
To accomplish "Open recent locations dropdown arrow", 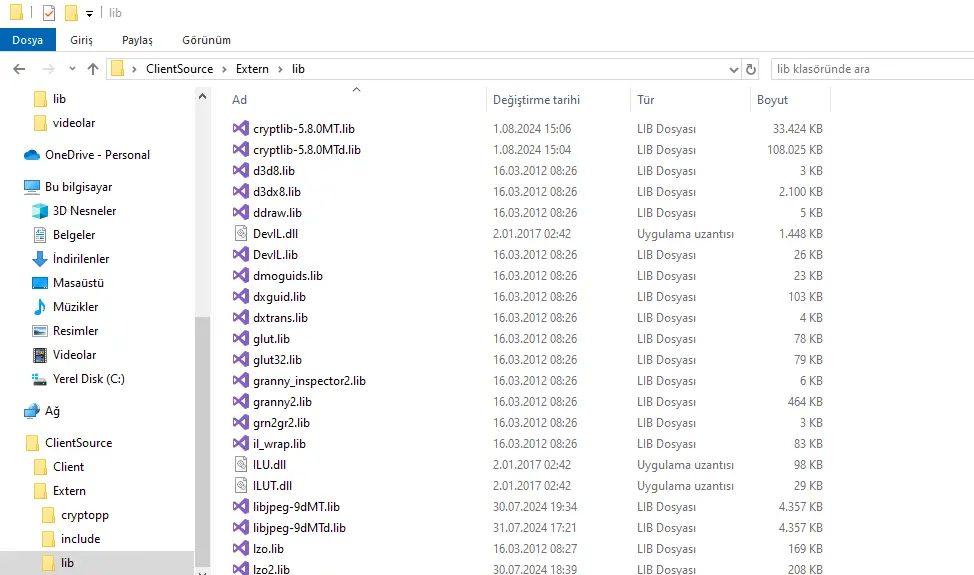I will [72, 69].
